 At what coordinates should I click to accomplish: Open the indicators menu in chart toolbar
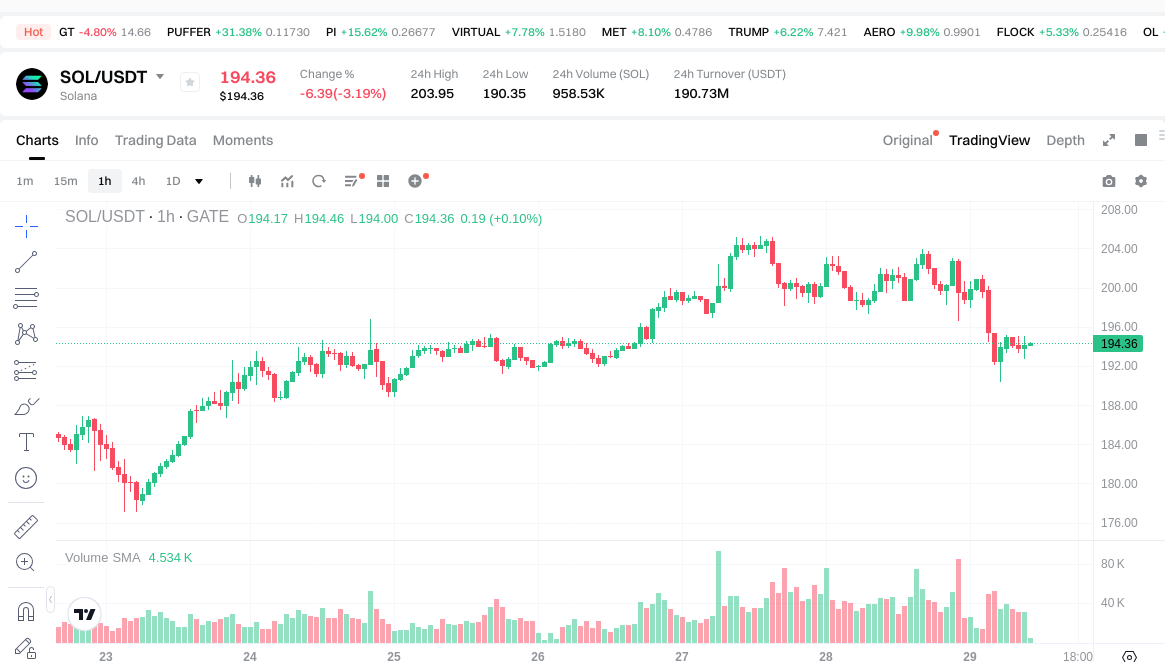coord(287,181)
